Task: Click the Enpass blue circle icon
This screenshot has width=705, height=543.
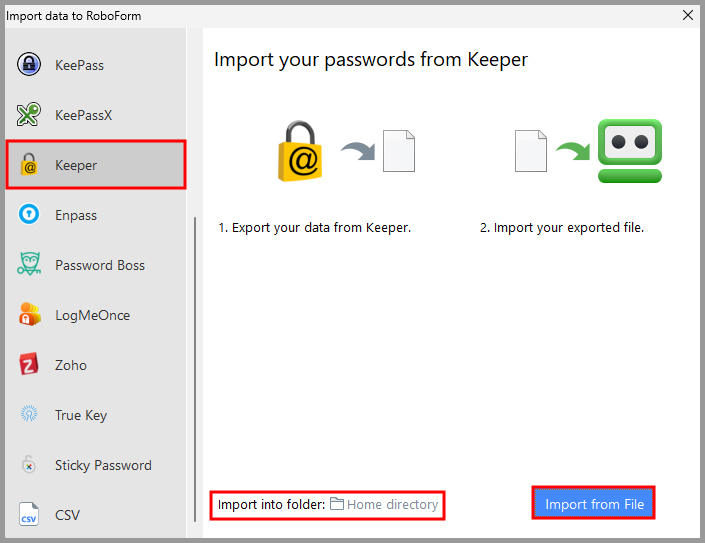Action: point(29,215)
